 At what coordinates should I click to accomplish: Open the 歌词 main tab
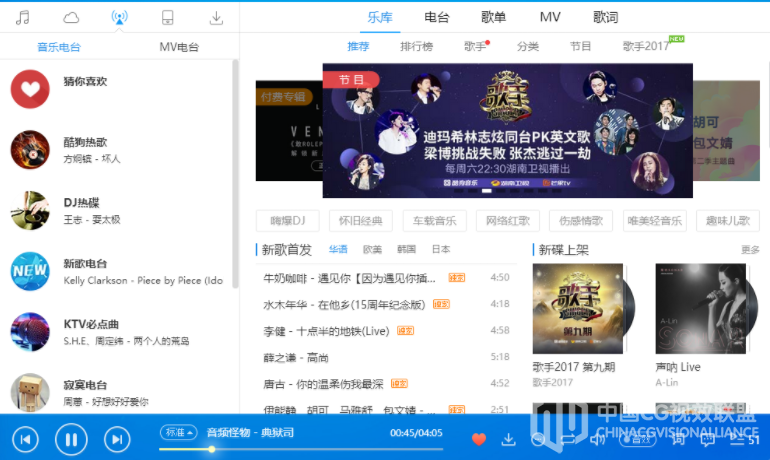[x=605, y=18]
